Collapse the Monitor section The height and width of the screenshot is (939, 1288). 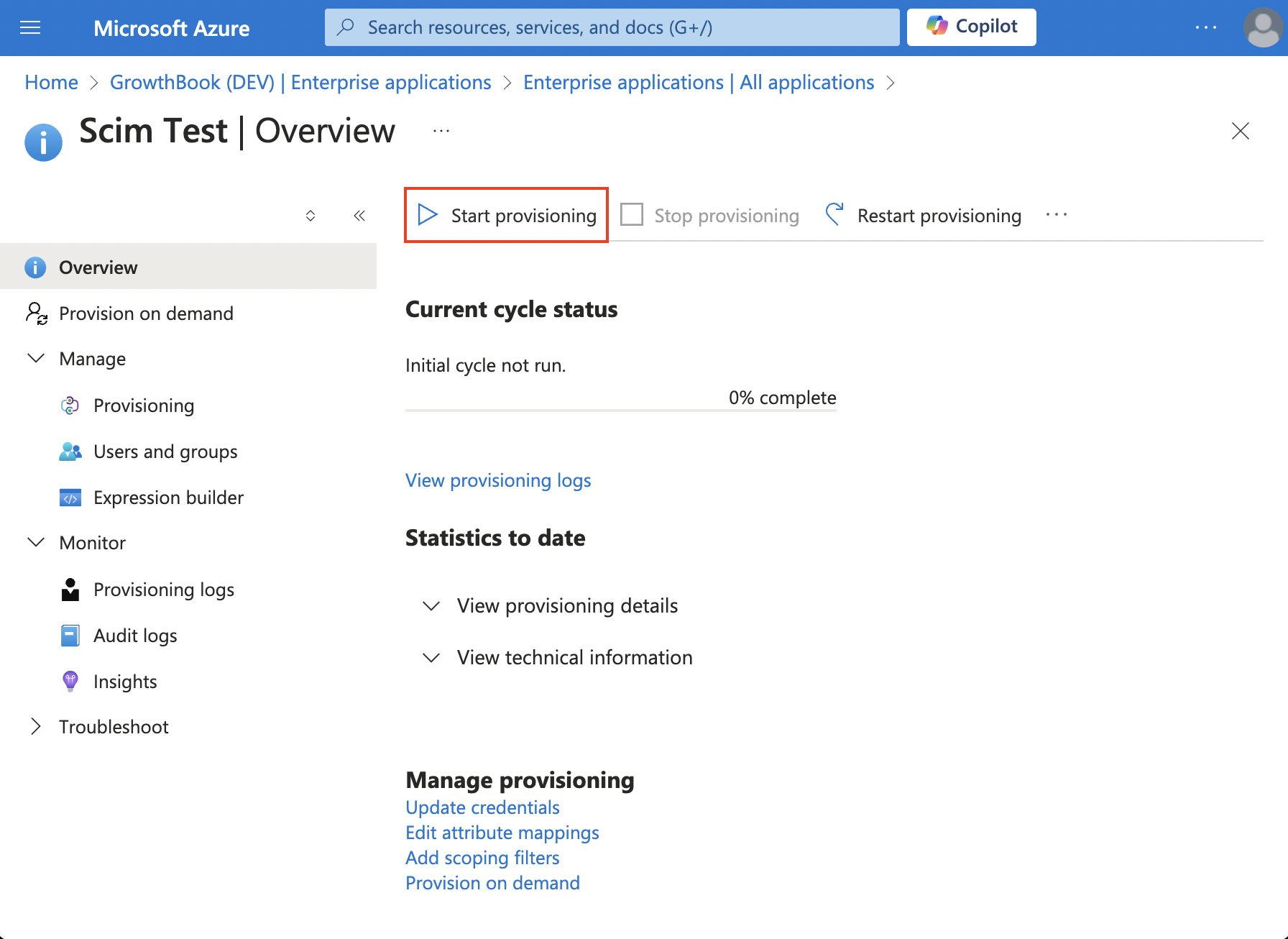(35, 542)
